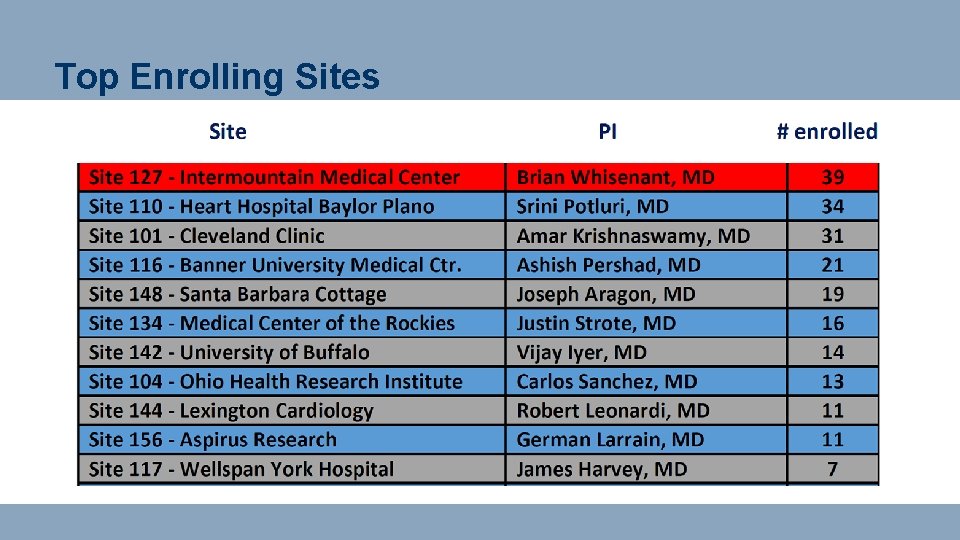Click the PI column header

[x=608, y=131]
